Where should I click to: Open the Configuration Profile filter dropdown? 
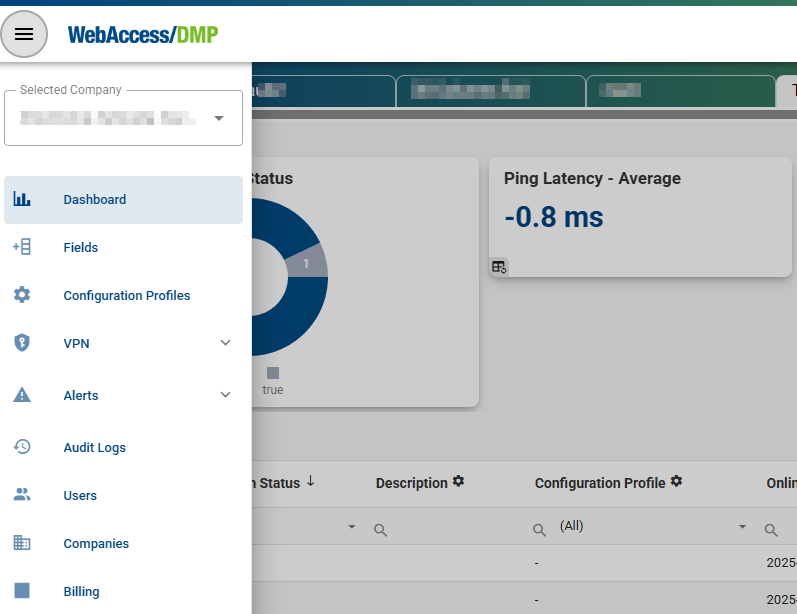(742, 527)
